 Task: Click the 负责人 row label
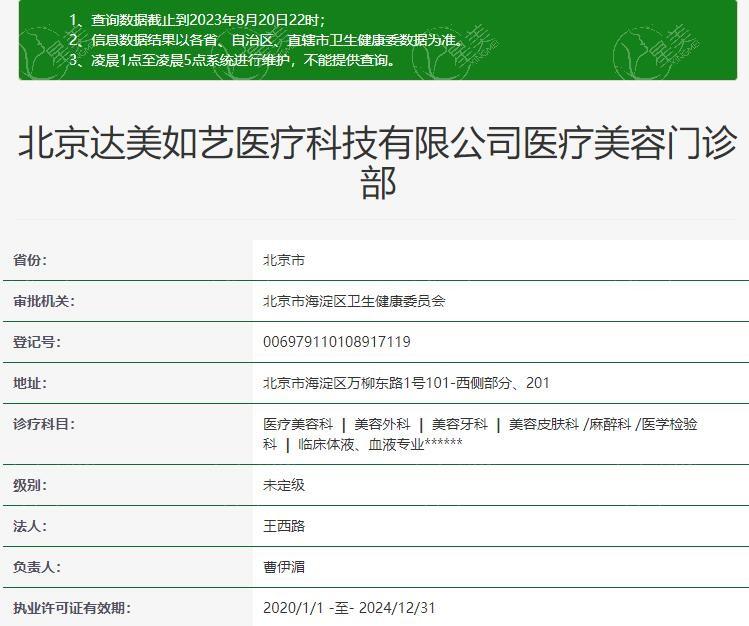click(x=37, y=567)
